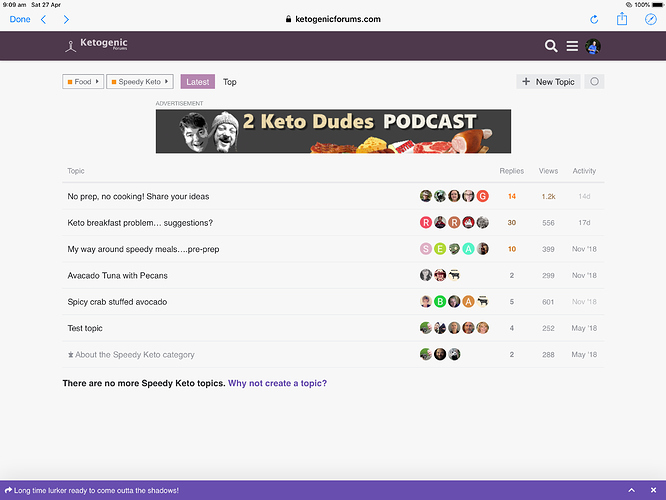
Task: Click the cow avatar in Avacado Tuna row
Action: point(454,275)
